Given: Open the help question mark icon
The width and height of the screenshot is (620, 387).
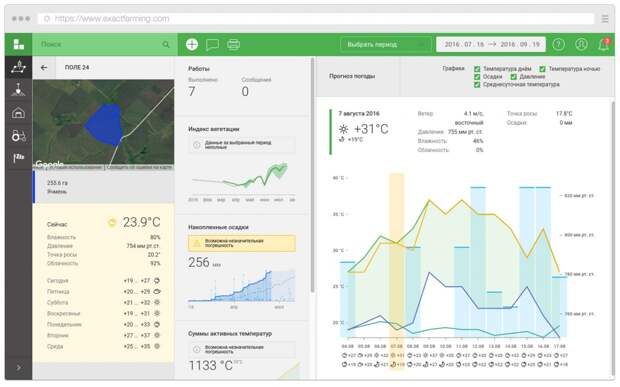Looking at the screenshot, I should coord(558,44).
